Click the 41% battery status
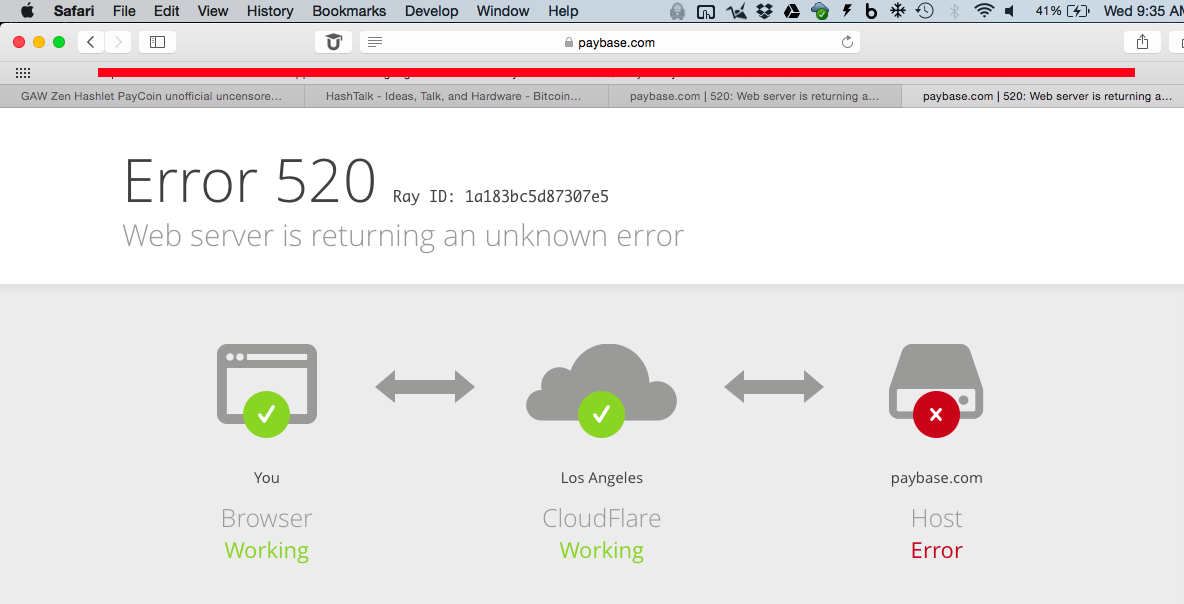 1062,11
